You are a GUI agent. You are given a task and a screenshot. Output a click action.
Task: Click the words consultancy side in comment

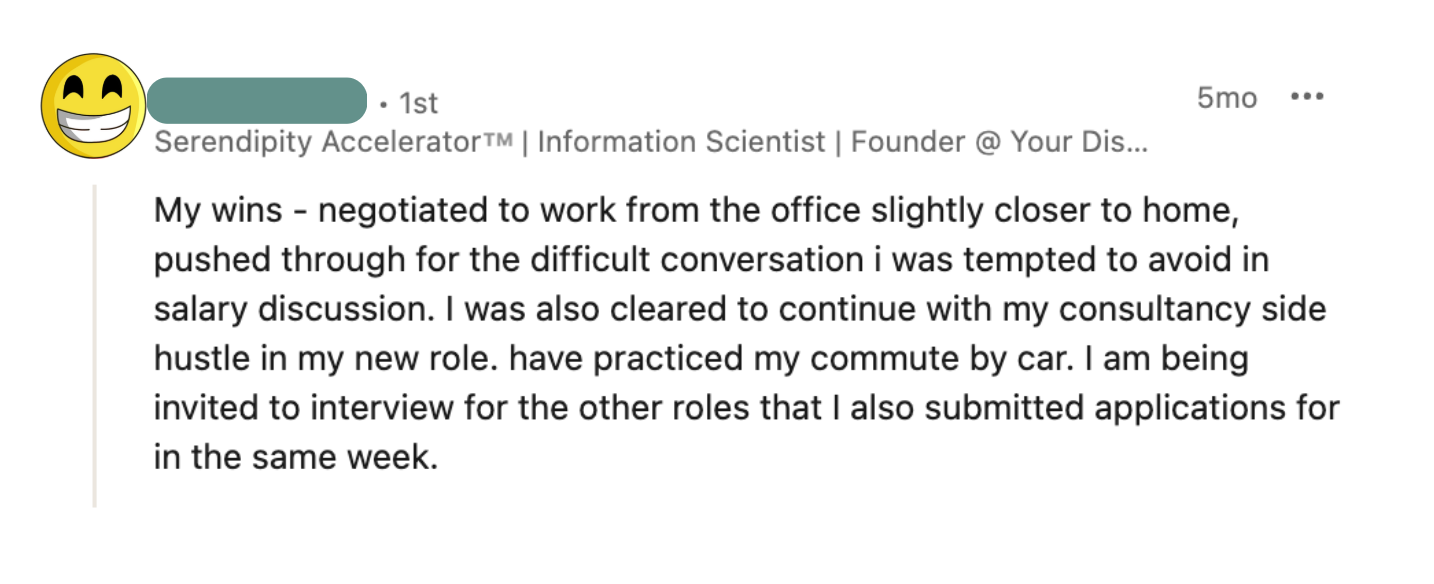click(1192, 310)
